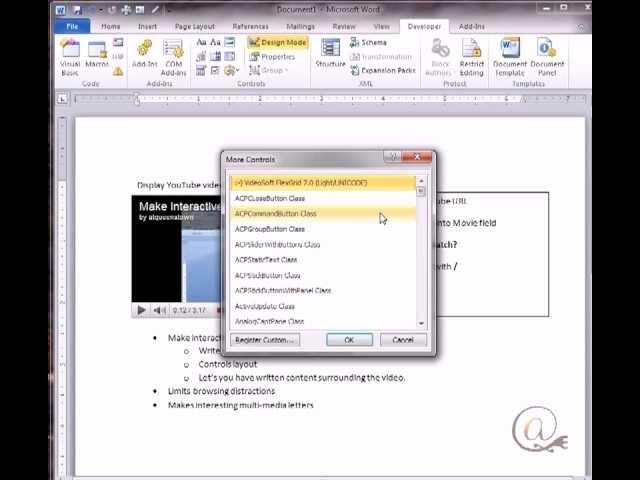Click the 'Controls layout' bullet text
Image resolution: width=640 pixels, height=480 pixels.
pos(228,364)
